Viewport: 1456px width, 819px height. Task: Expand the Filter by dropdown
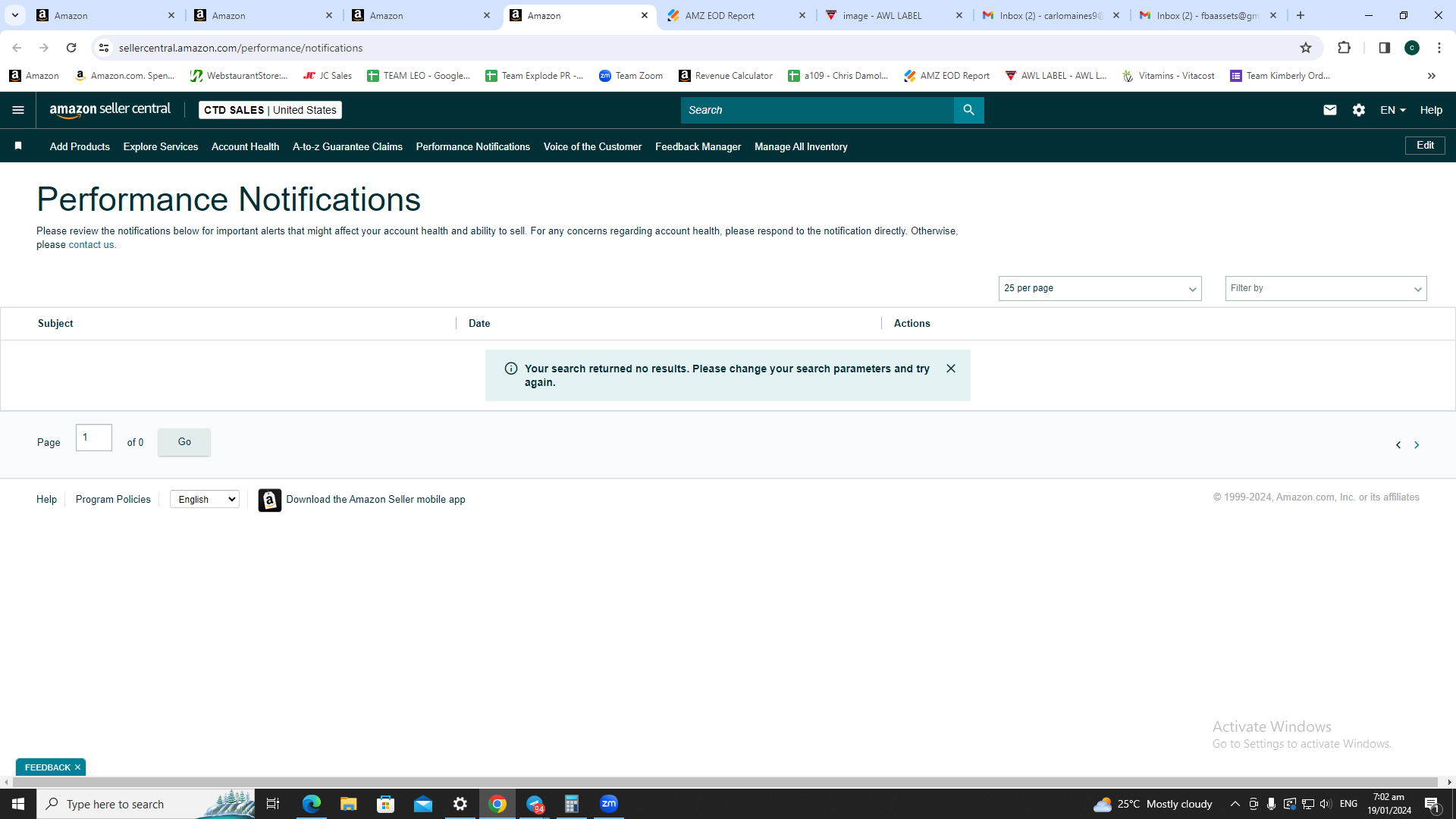point(1326,288)
